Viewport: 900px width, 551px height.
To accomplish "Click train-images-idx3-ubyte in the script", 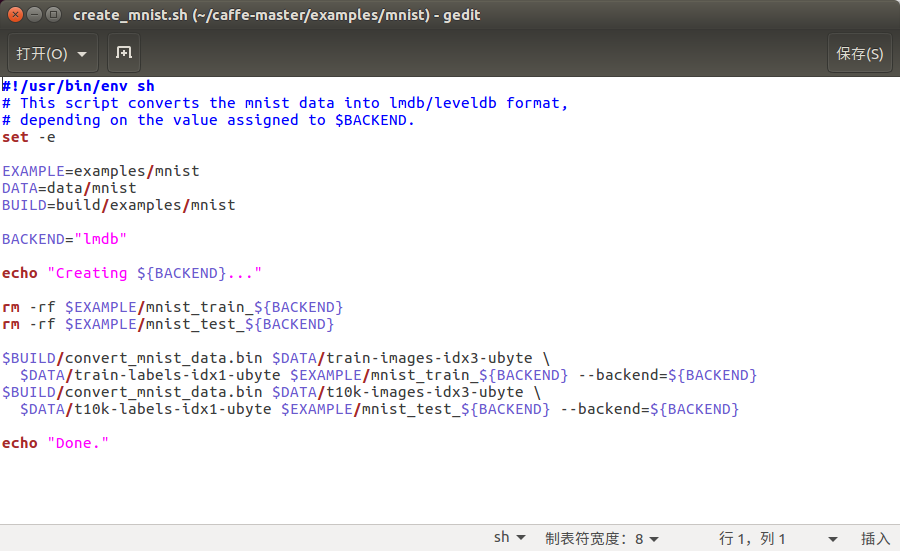I will pyautogui.click(x=429, y=358).
